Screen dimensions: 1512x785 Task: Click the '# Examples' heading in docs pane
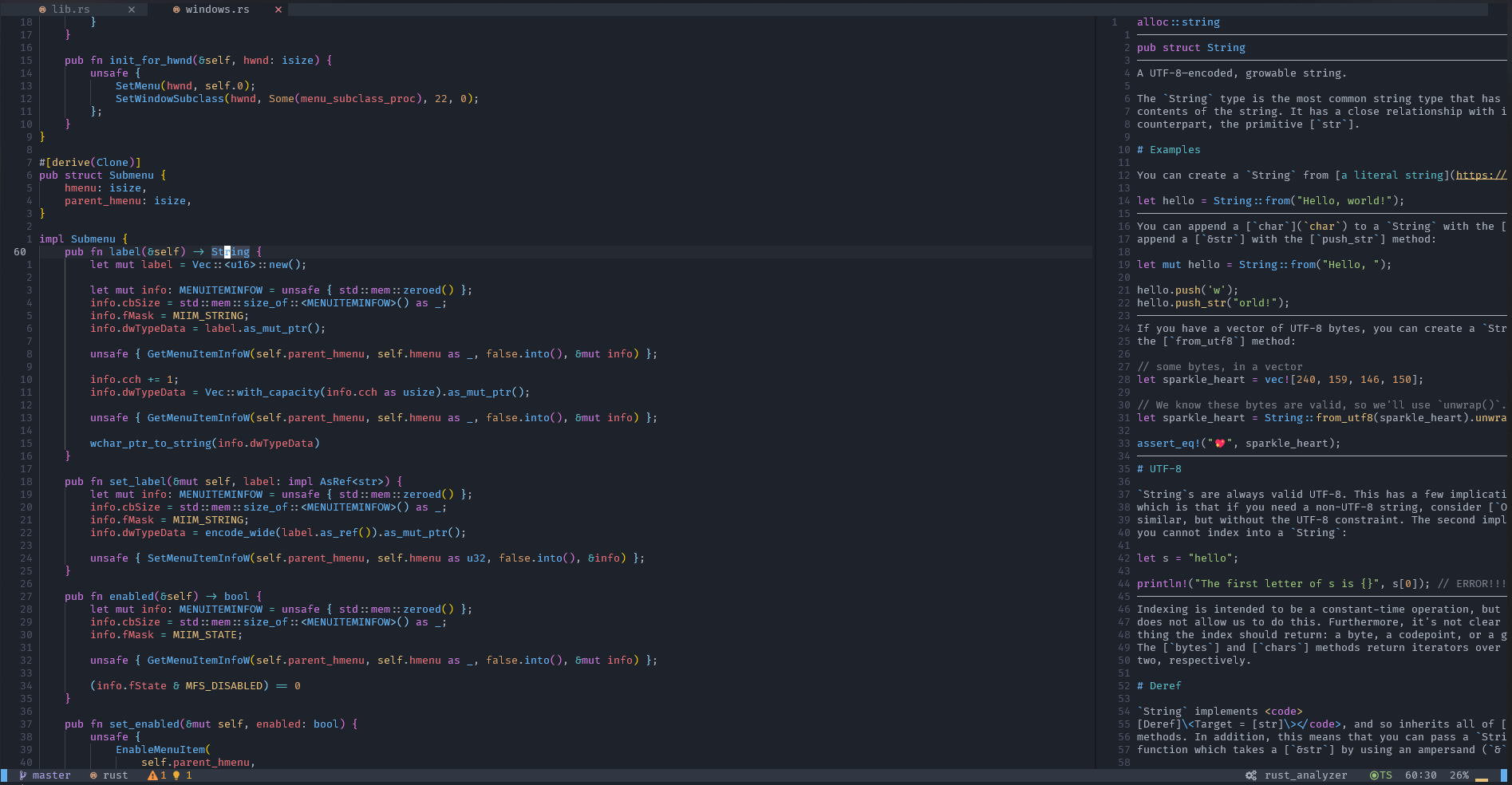click(x=1168, y=150)
